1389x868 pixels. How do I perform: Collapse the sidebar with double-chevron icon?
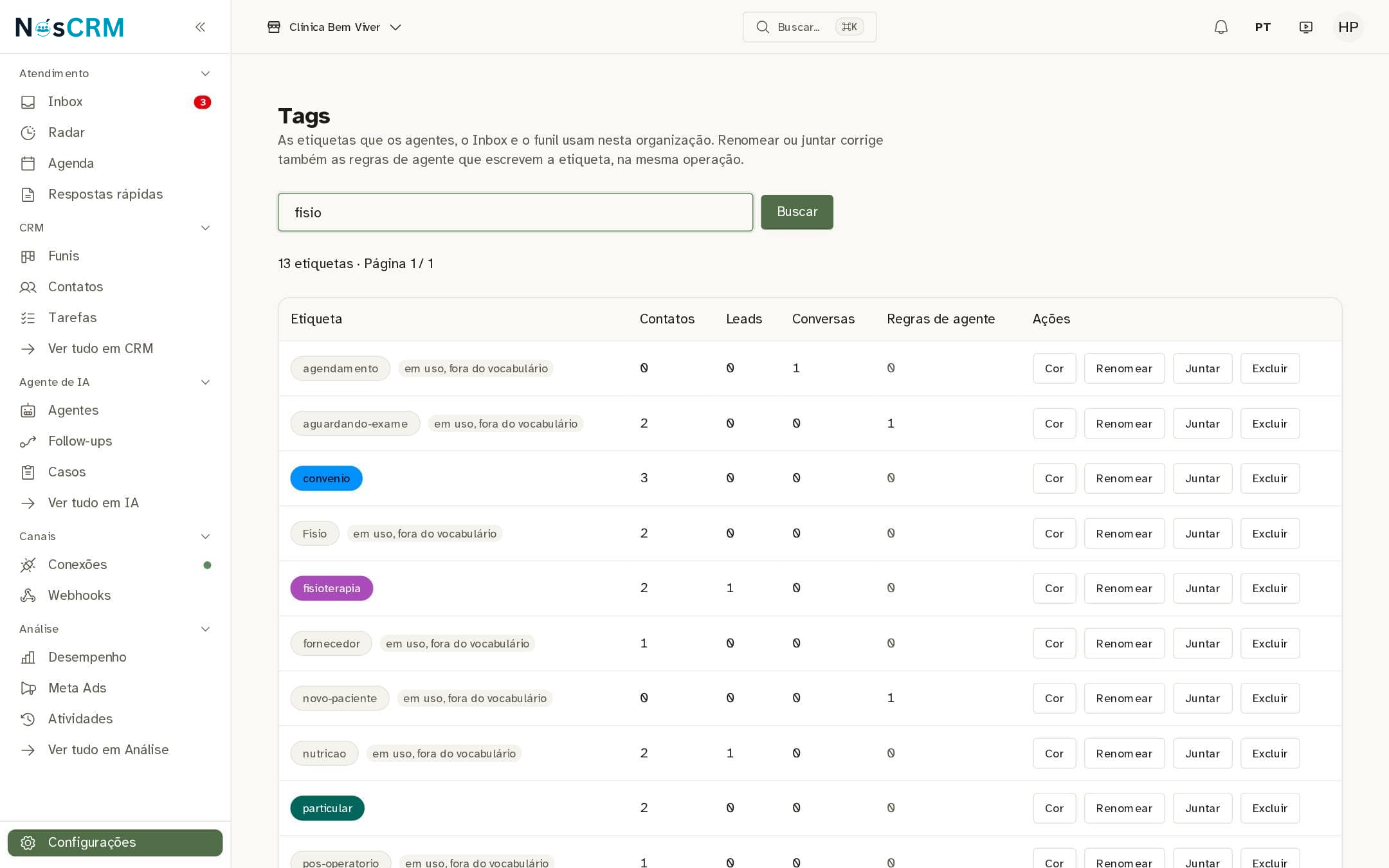pos(200,27)
